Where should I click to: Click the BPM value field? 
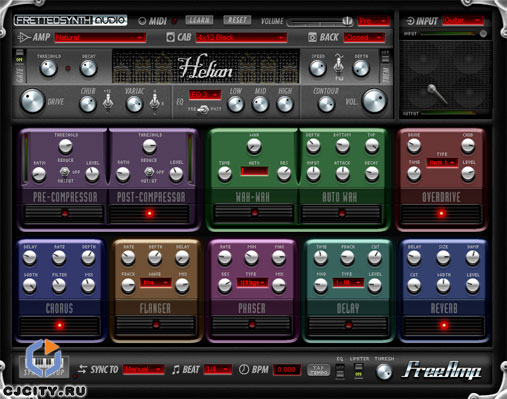point(287,369)
